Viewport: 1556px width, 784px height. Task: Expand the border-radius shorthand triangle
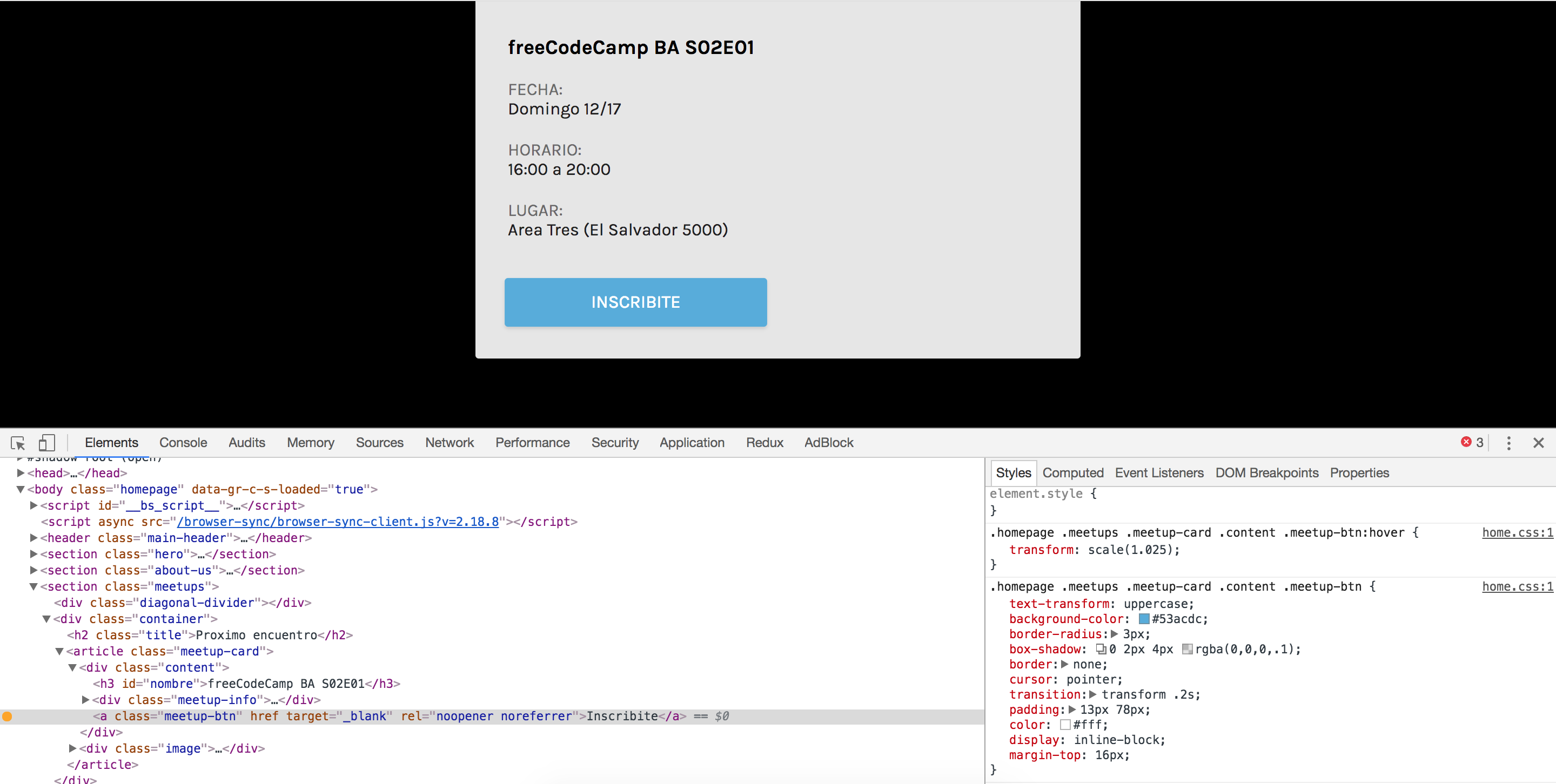point(1115,634)
